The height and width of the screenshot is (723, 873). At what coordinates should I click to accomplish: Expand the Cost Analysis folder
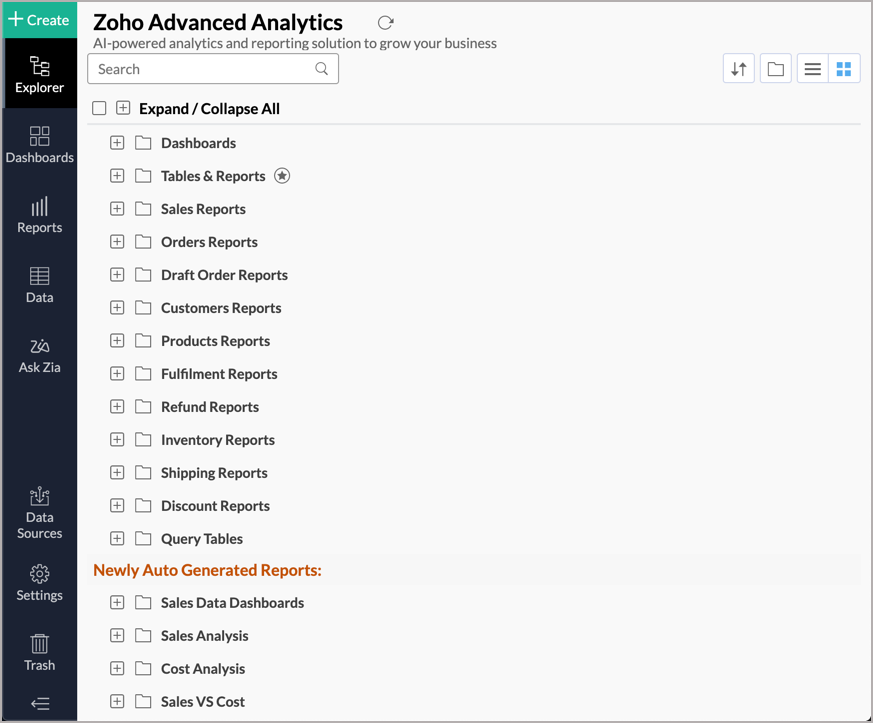(117, 669)
